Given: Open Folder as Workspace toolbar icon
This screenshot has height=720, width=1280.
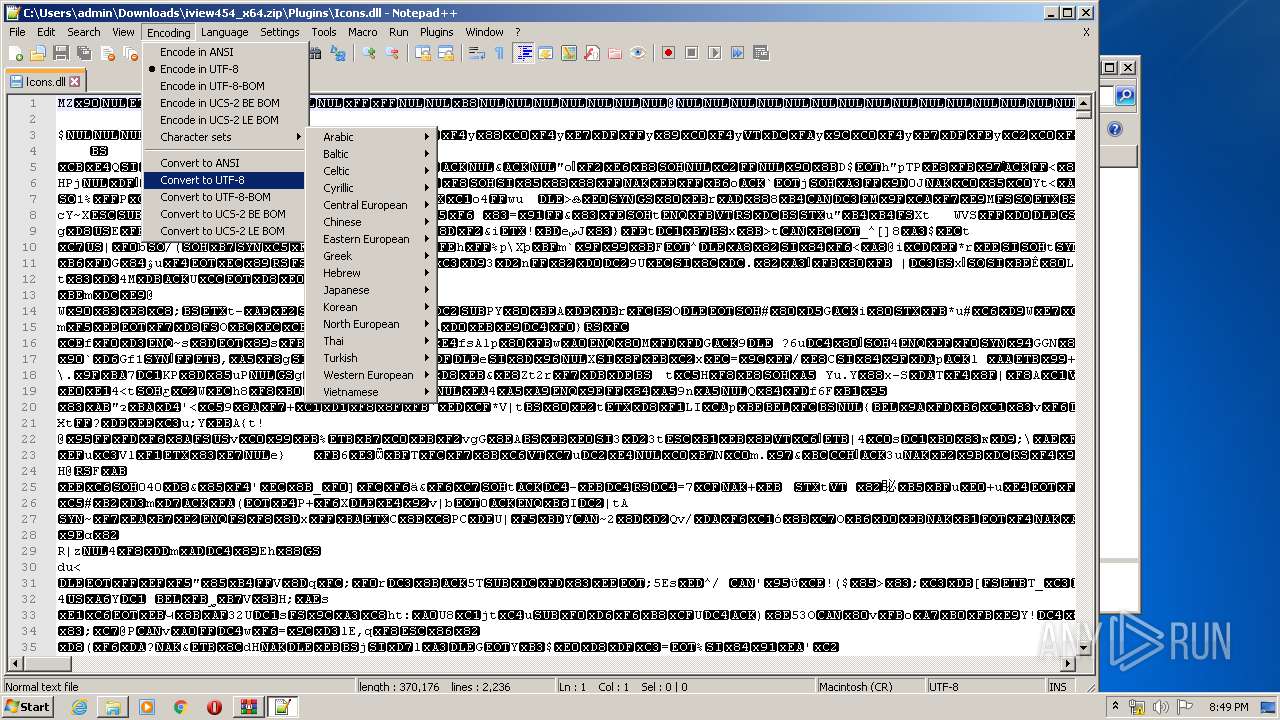Looking at the screenshot, I should coord(615,53).
